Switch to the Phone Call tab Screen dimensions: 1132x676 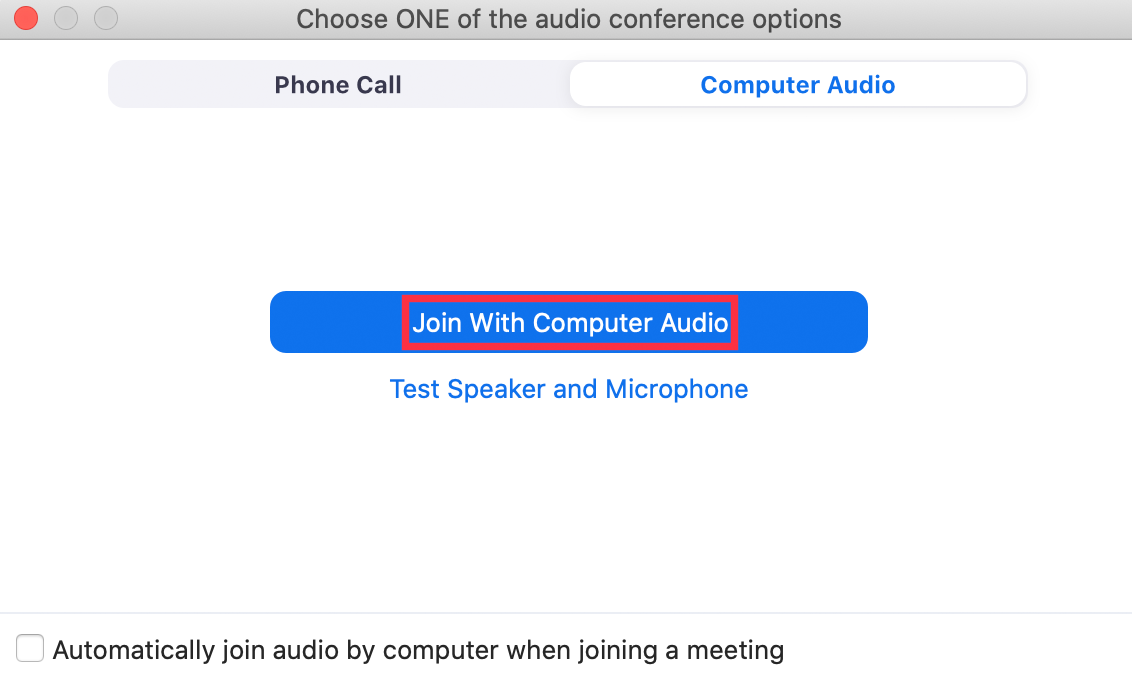point(338,85)
